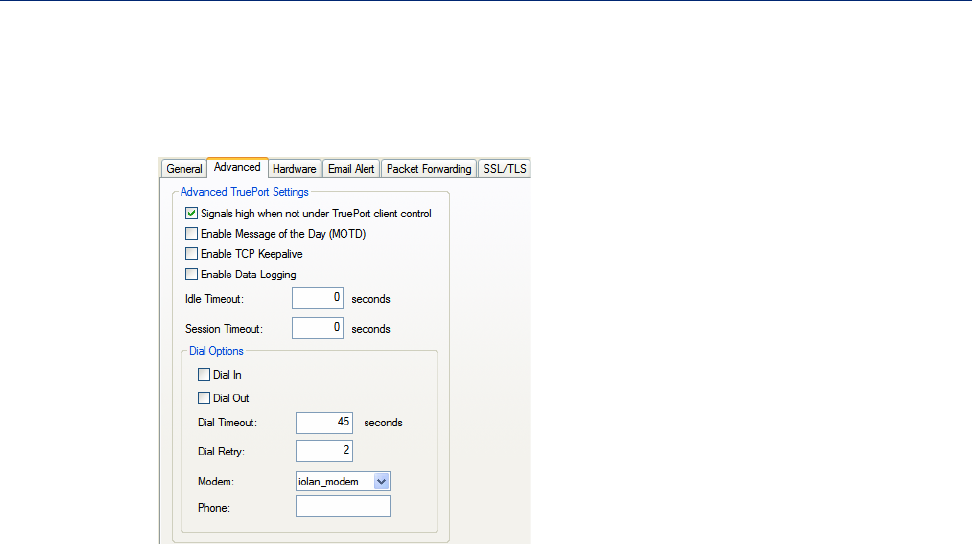Open the Modem dropdown arrow
The width and height of the screenshot is (972, 544).
(x=381, y=481)
